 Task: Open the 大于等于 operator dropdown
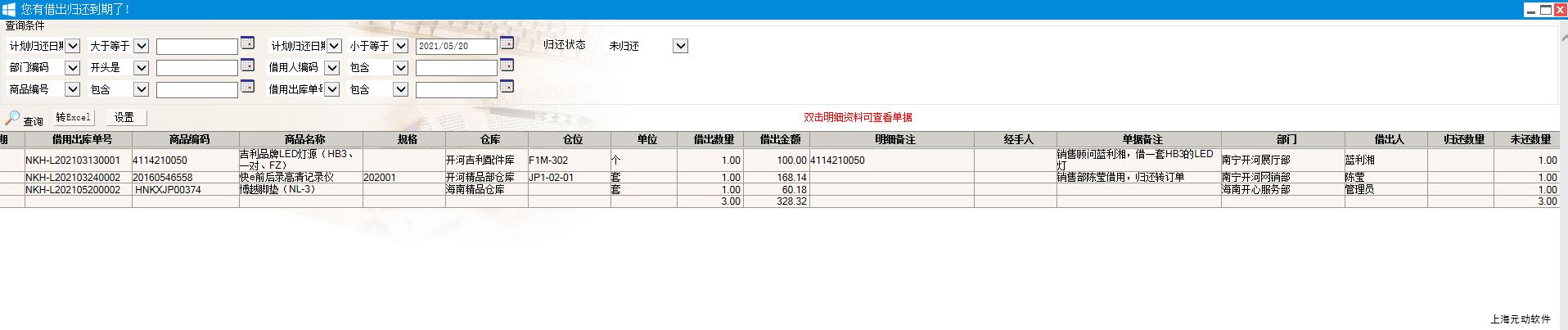coord(141,46)
